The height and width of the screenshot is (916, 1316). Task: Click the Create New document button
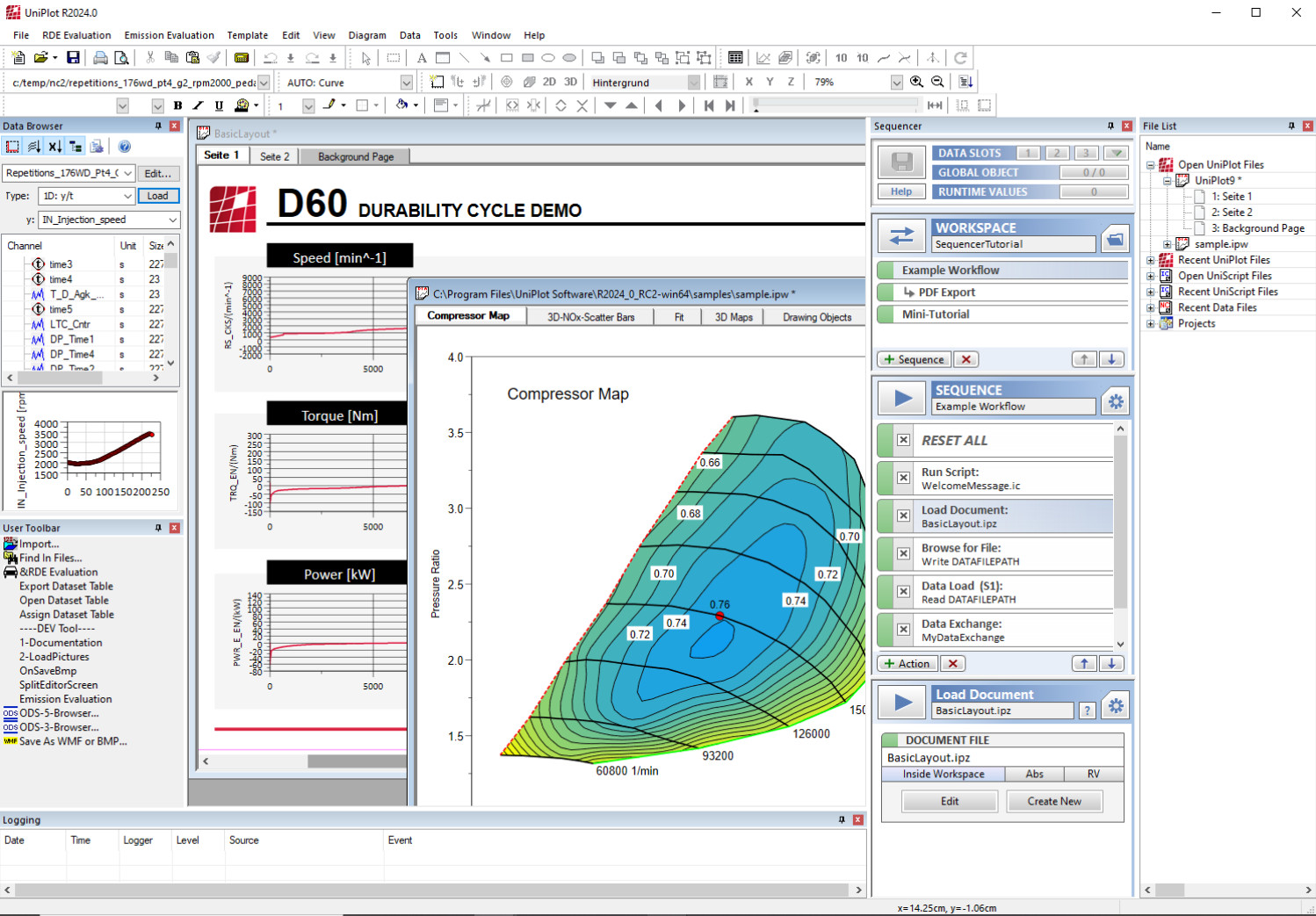(1054, 801)
